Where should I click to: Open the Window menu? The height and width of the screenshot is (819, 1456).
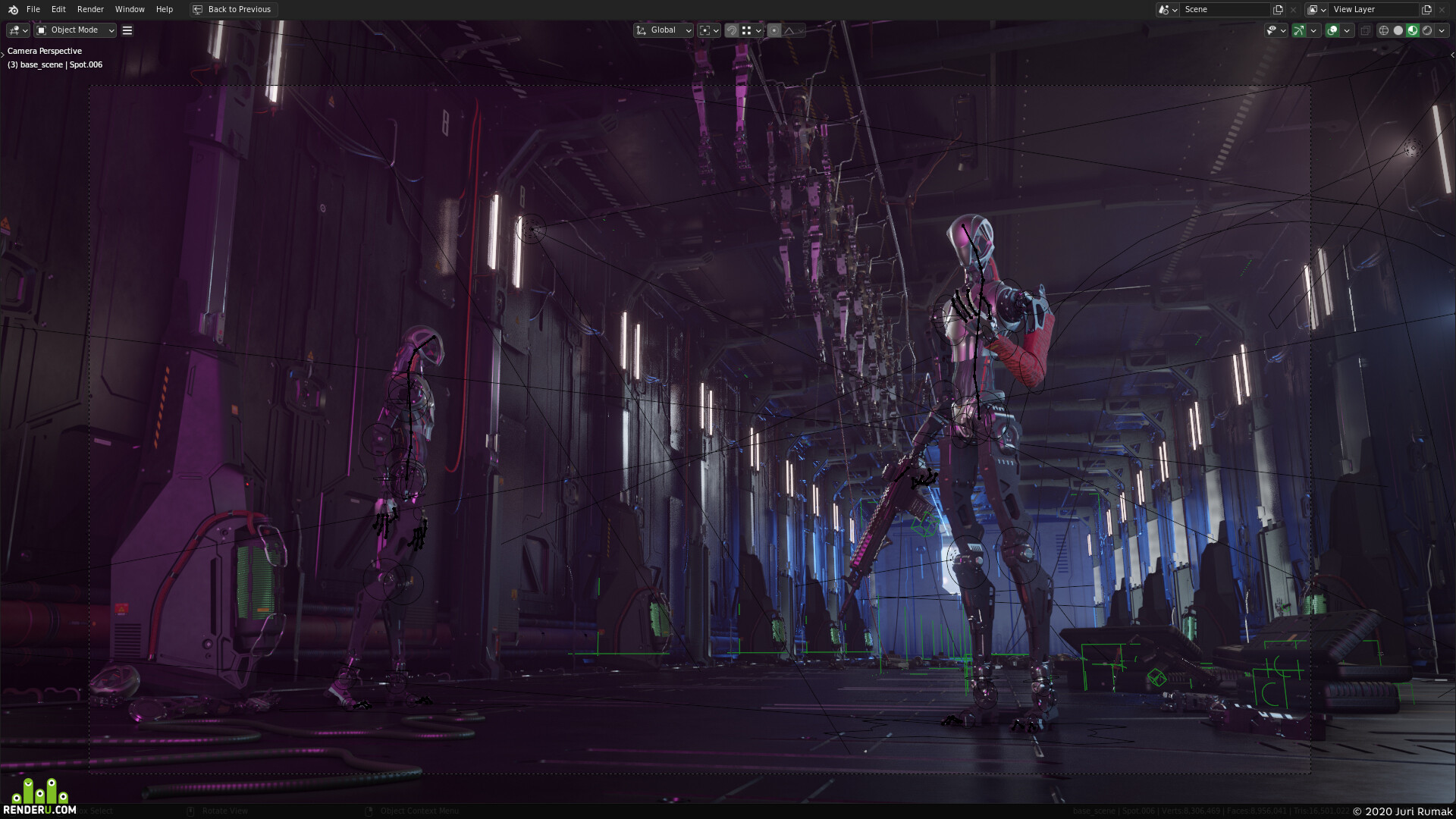click(130, 9)
